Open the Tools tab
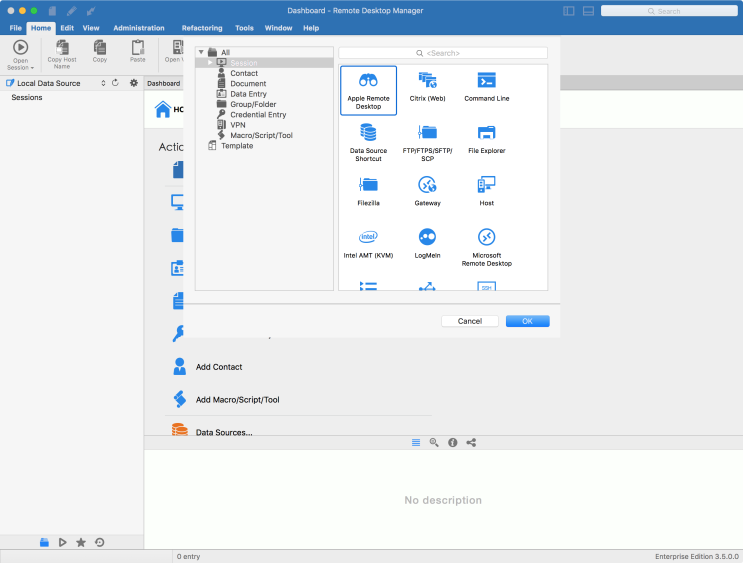743x563 pixels. point(244,28)
